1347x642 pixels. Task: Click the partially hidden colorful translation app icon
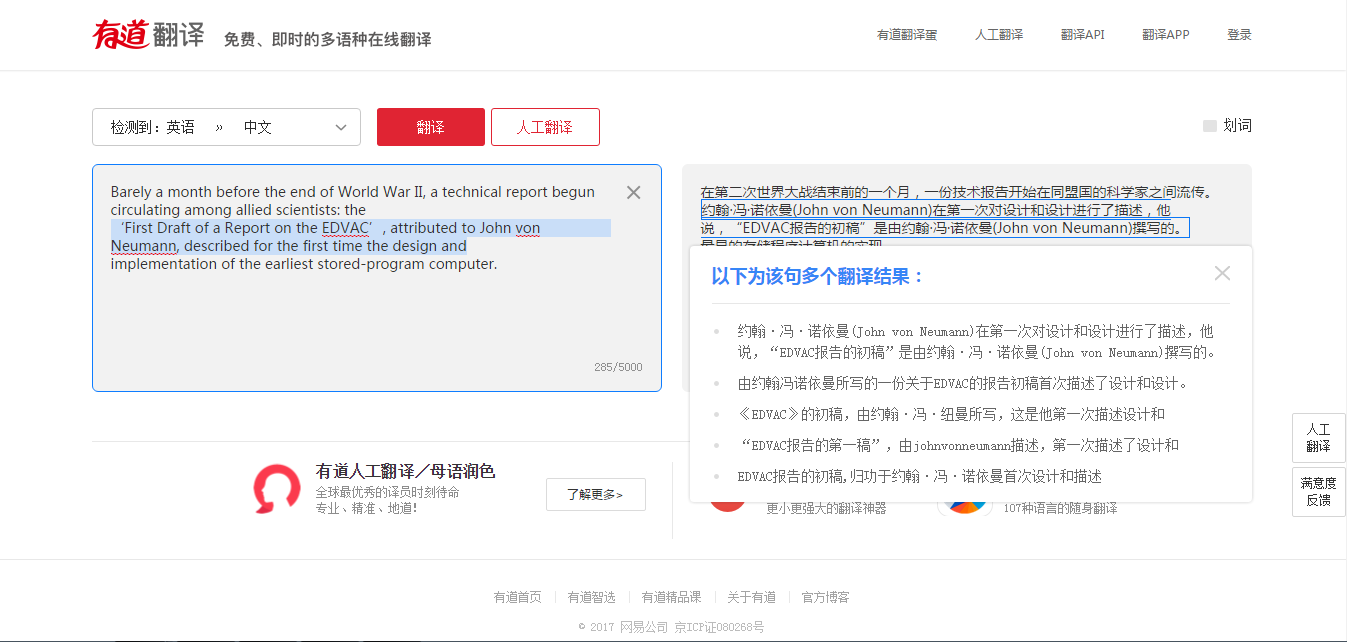pyautogui.click(x=964, y=507)
